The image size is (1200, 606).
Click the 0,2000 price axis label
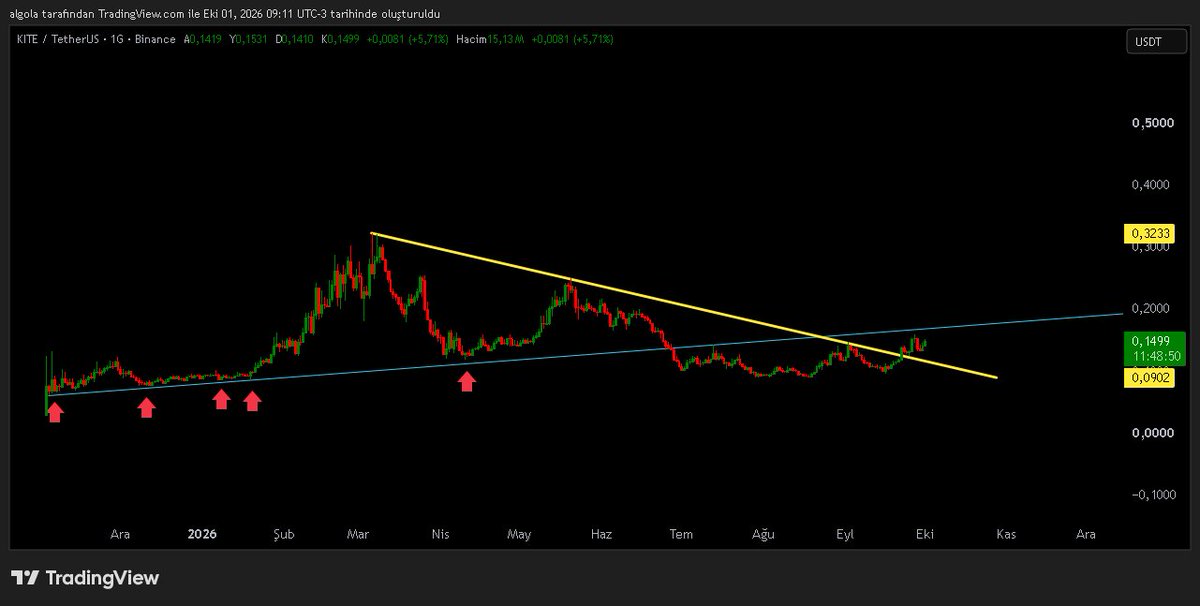pos(1152,309)
